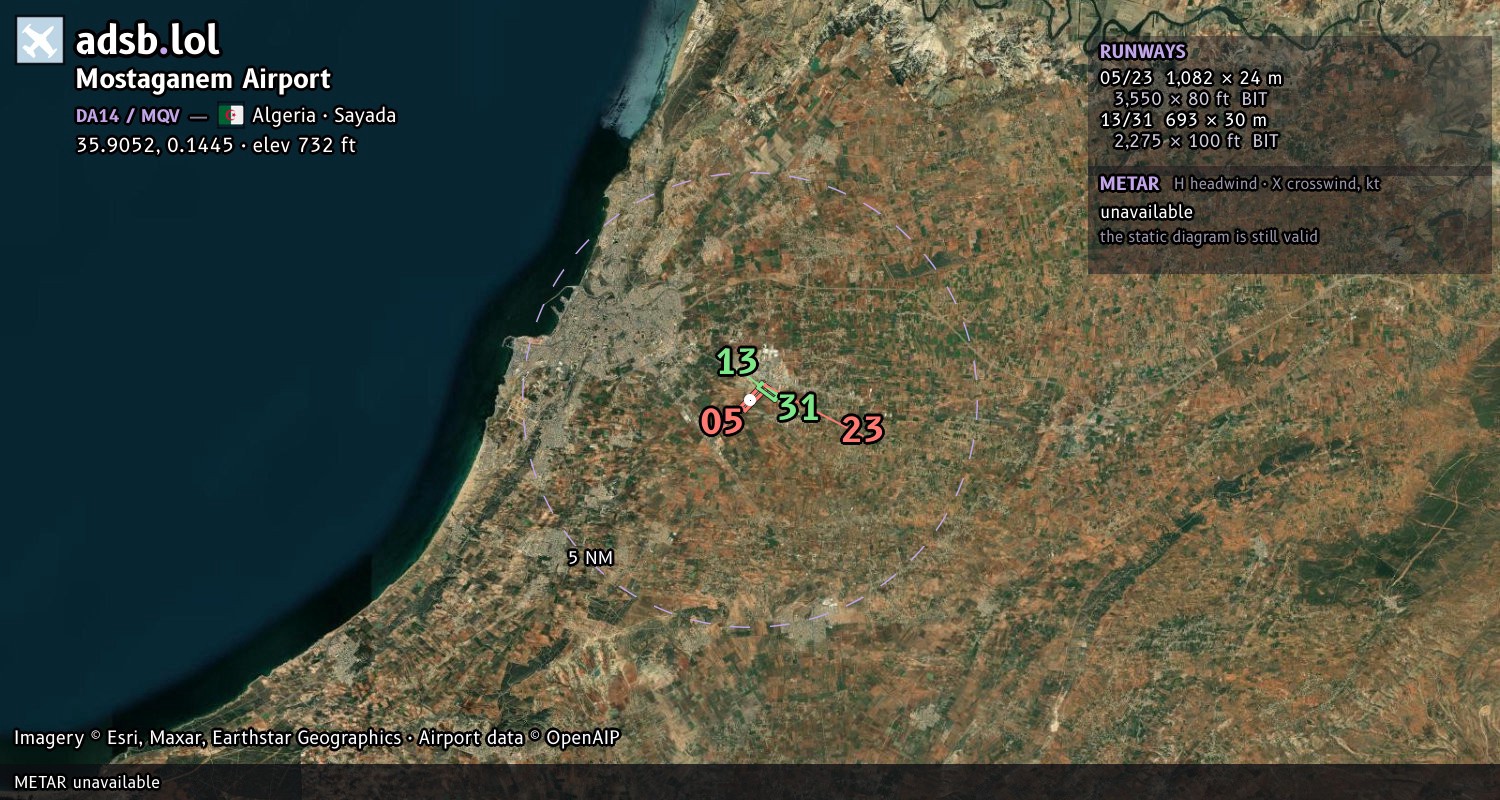Click the Imagery © Esri attribution text

[x=317, y=738]
